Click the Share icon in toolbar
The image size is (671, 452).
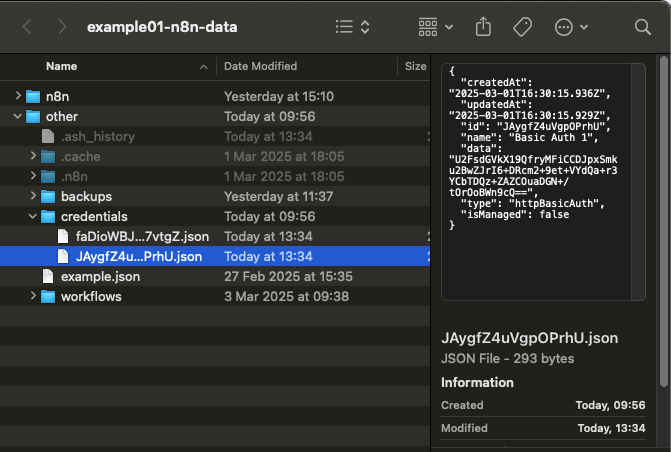coord(483,27)
